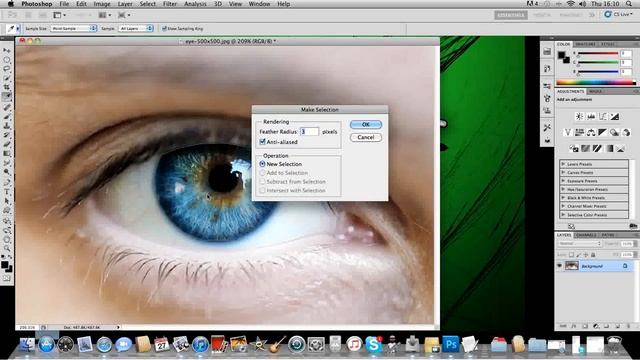Expand Black & White Presets
The width and height of the screenshot is (640, 360).
[x=563, y=198]
